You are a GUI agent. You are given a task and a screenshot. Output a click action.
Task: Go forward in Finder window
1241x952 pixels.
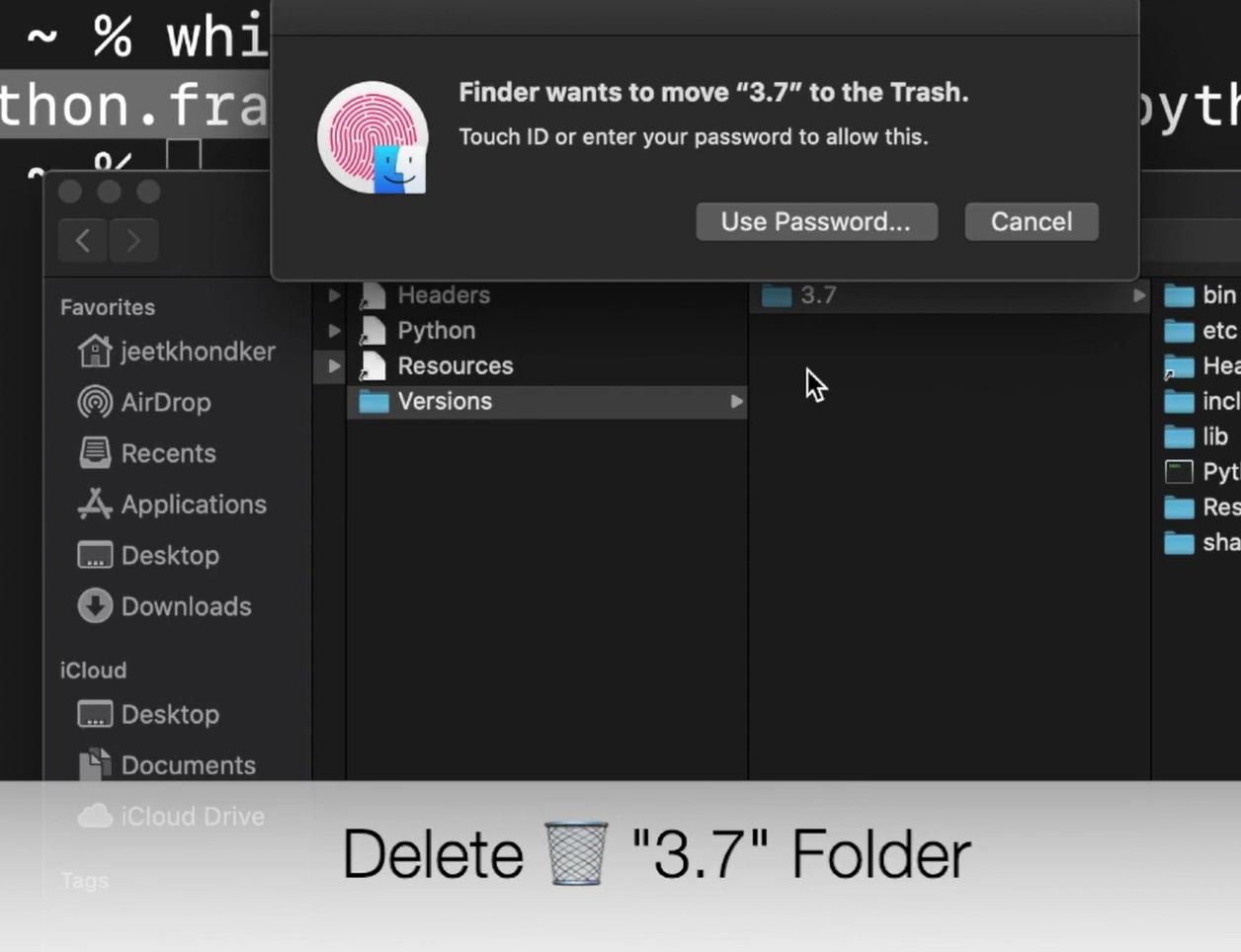(133, 240)
